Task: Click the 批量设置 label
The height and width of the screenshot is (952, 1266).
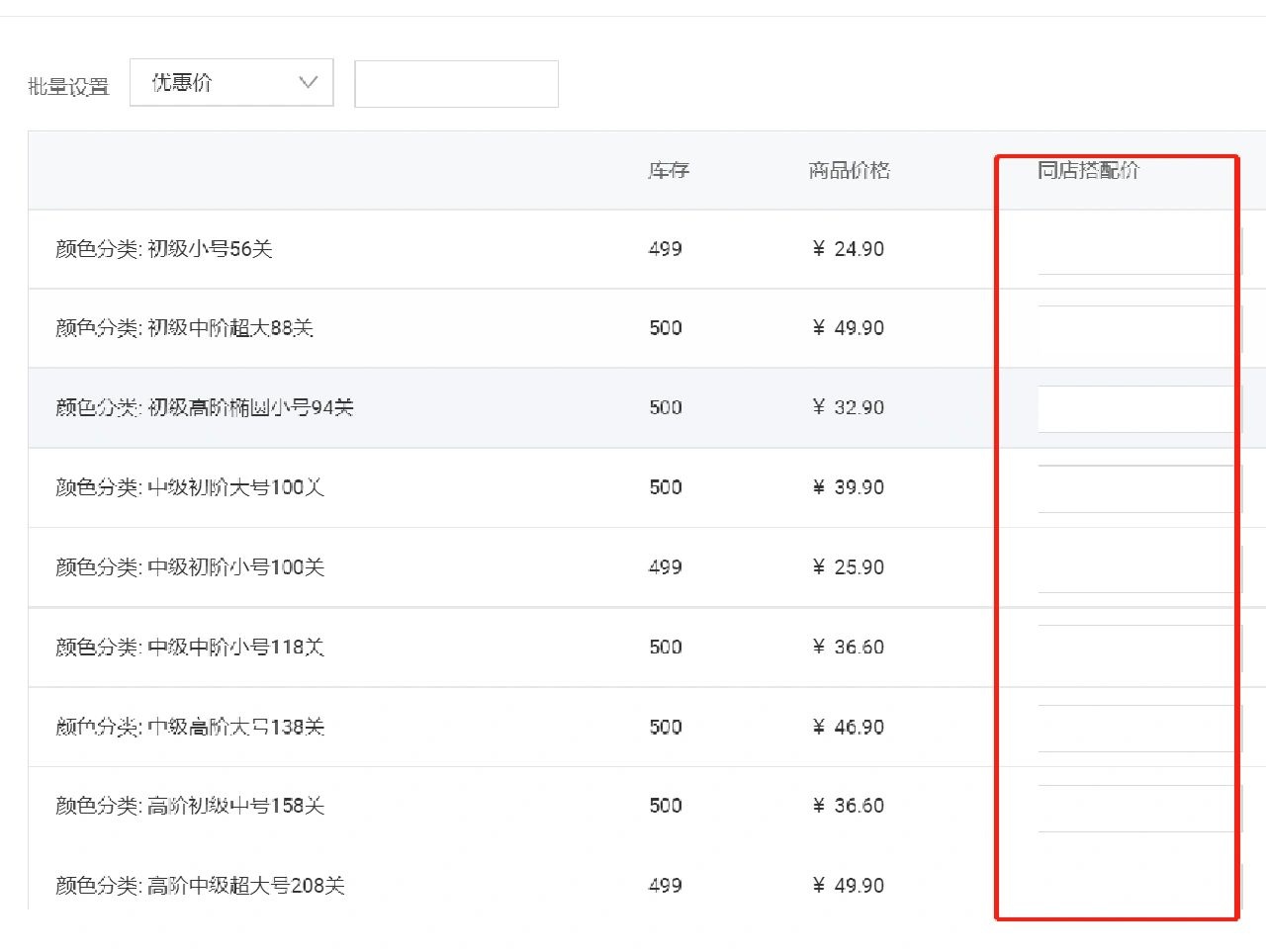Action: [68, 86]
